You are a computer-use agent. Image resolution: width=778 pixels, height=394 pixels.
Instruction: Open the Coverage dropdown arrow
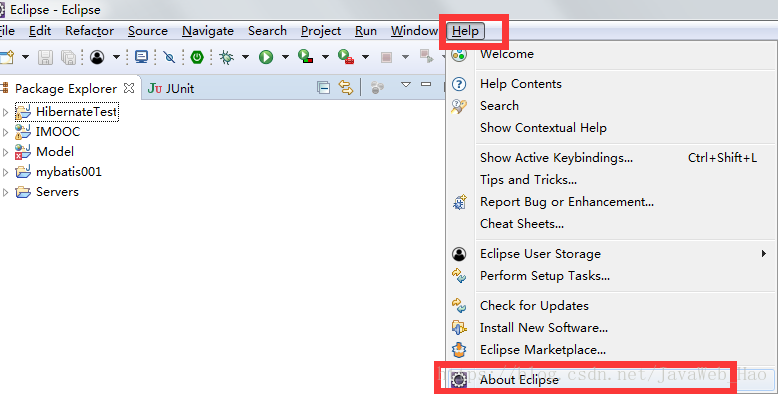point(325,57)
